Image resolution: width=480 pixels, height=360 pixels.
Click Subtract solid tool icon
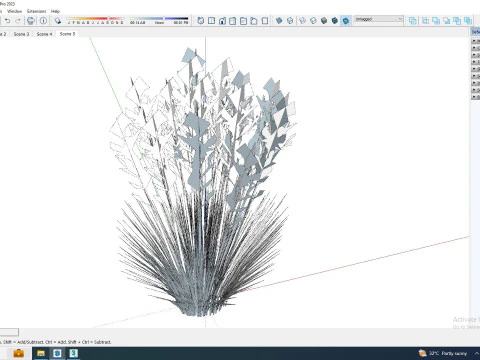coord(447,21)
